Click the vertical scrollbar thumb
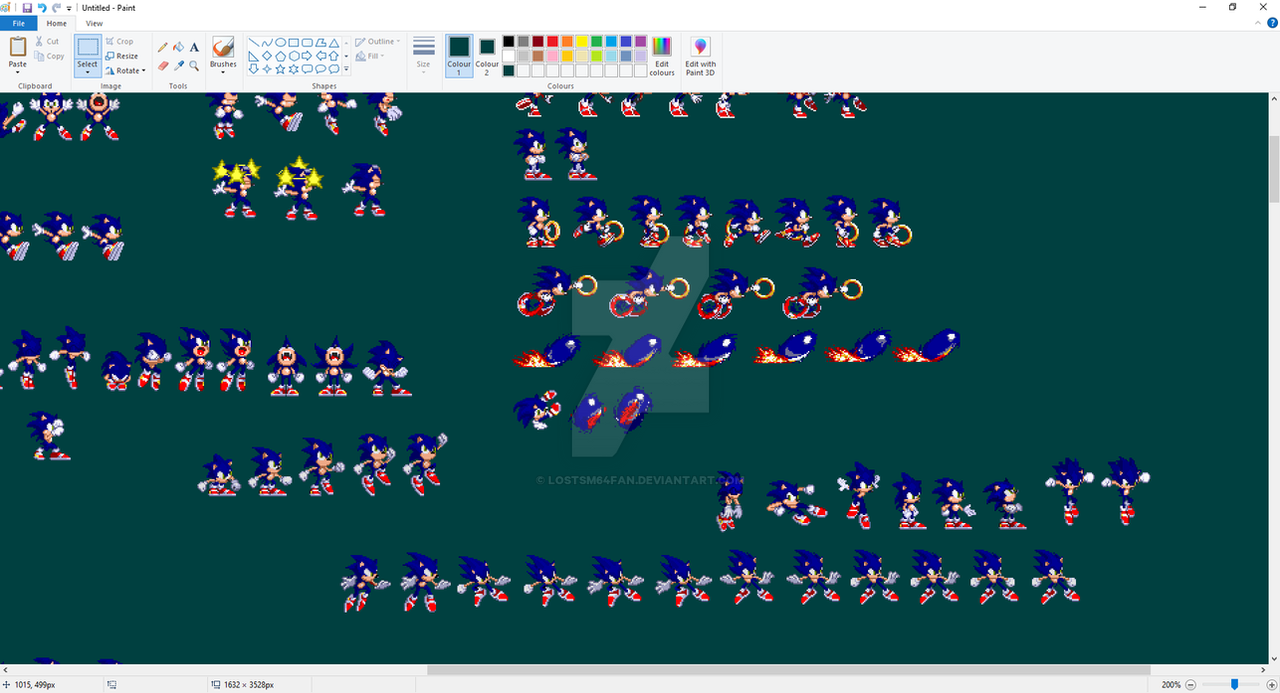Image resolution: width=1280 pixels, height=693 pixels. [x=1274, y=171]
